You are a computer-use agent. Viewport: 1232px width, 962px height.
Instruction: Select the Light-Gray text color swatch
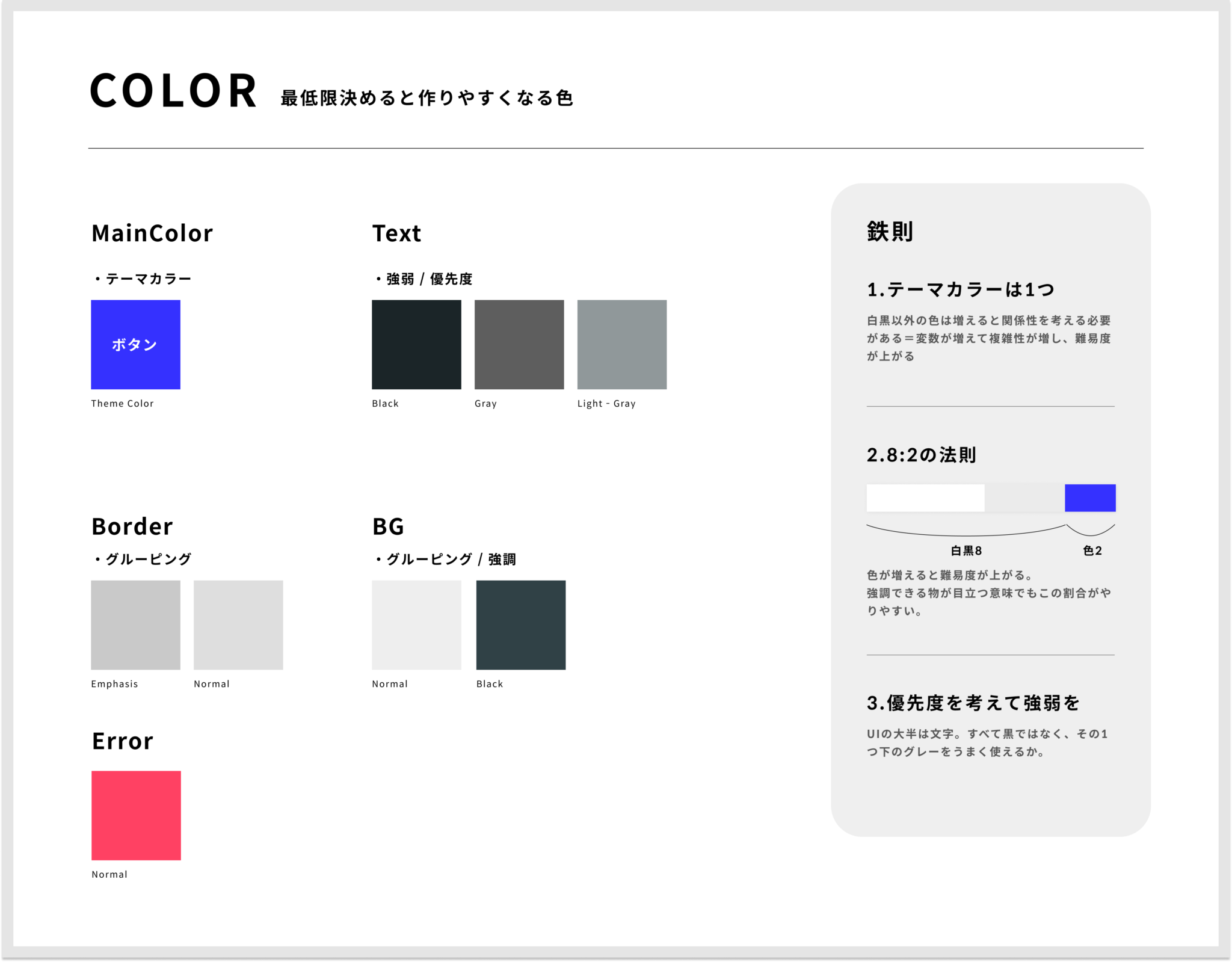[622, 344]
